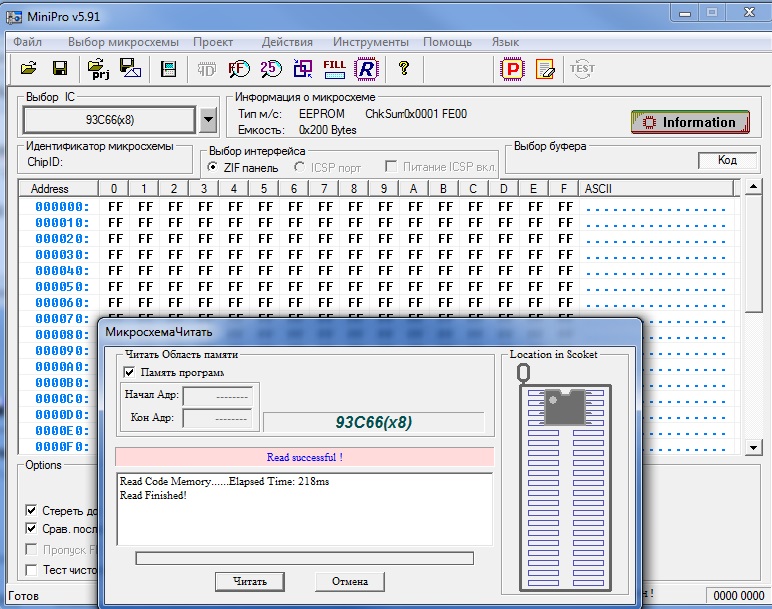The width and height of the screenshot is (772, 609).
Task: Toggle the Срав. после checkbox
Action: [x=31, y=529]
